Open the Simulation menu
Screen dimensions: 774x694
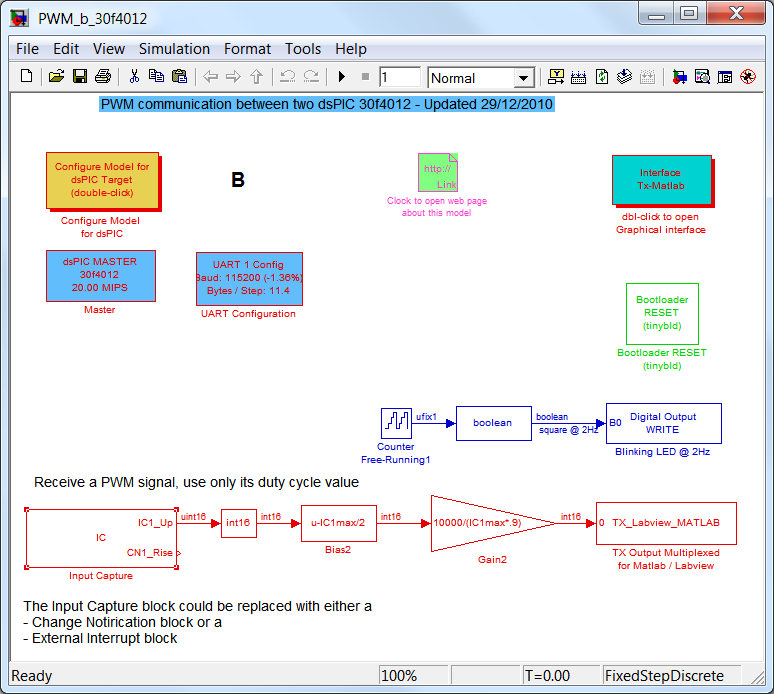[174, 49]
